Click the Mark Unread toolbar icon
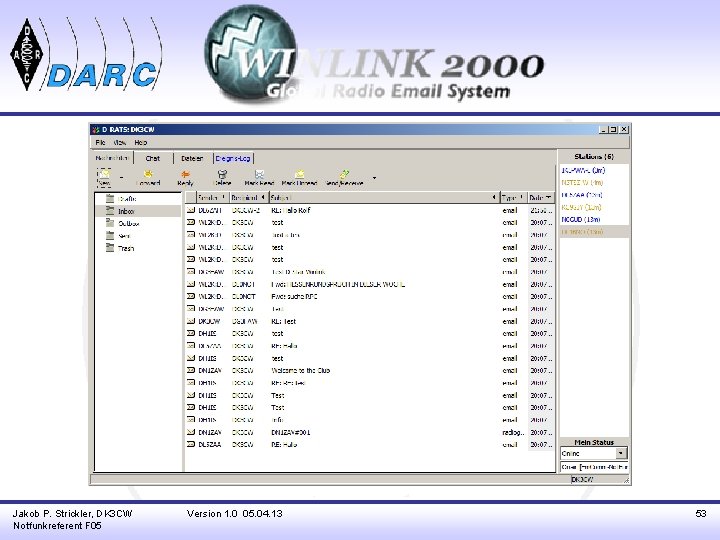Image resolution: width=720 pixels, height=540 pixels. pos(299,174)
